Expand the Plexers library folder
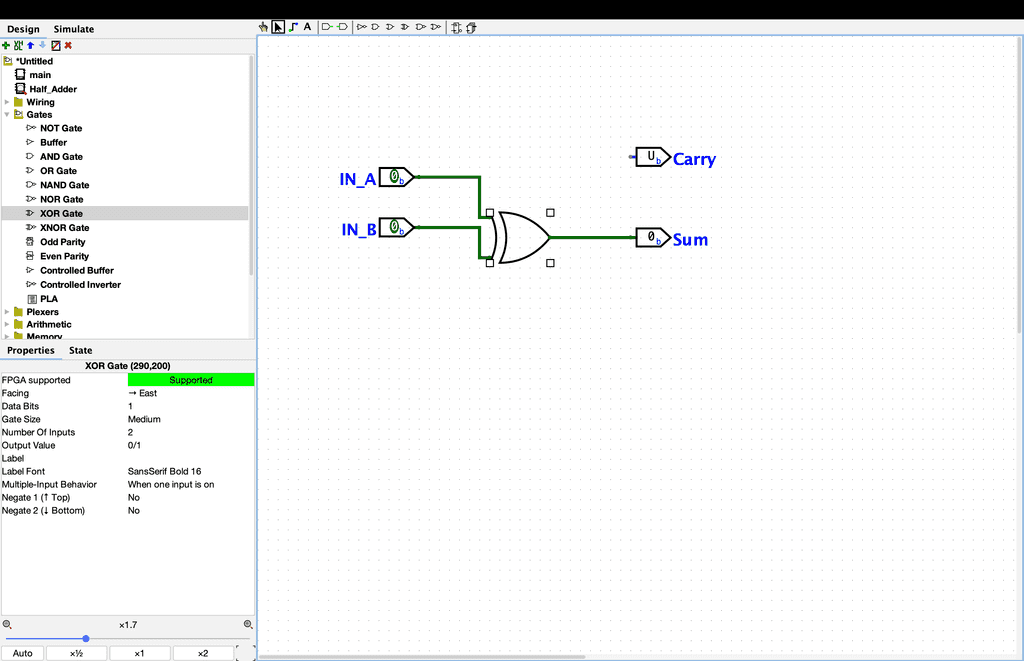Image resolution: width=1024 pixels, height=661 pixels. coord(7,312)
